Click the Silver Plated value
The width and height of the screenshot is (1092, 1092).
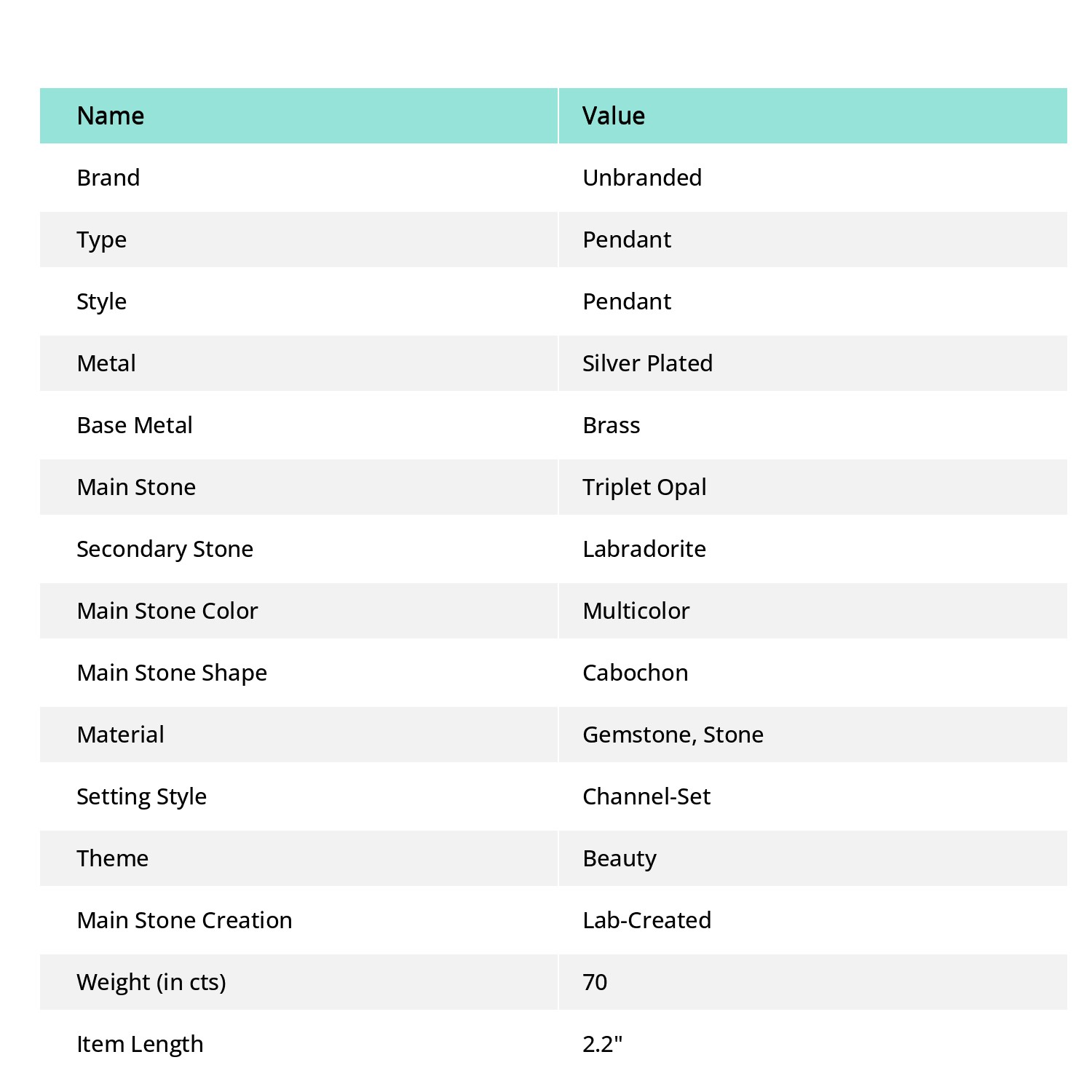click(648, 363)
